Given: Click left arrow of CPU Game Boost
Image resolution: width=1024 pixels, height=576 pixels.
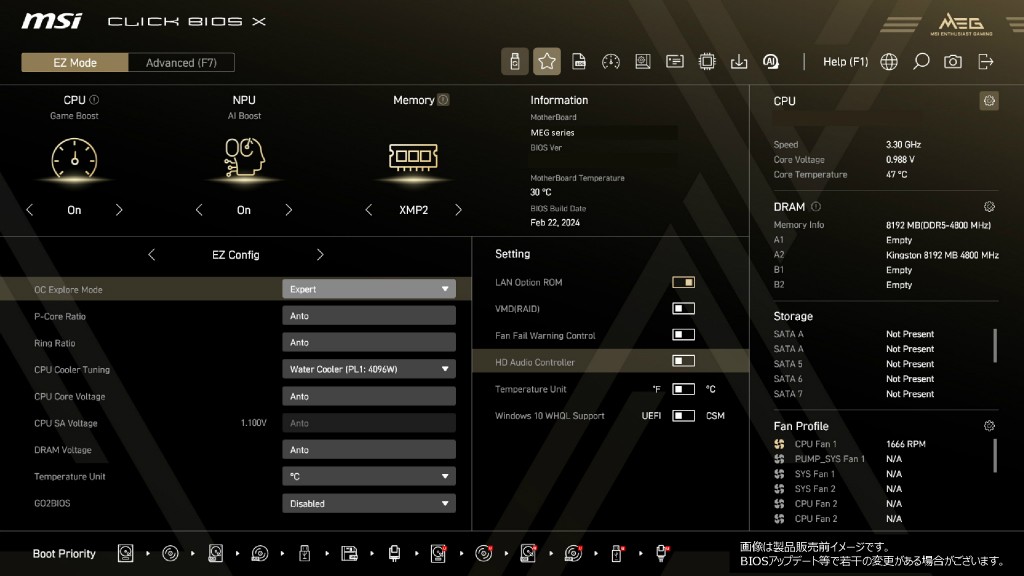Looking at the screenshot, I should coord(29,210).
